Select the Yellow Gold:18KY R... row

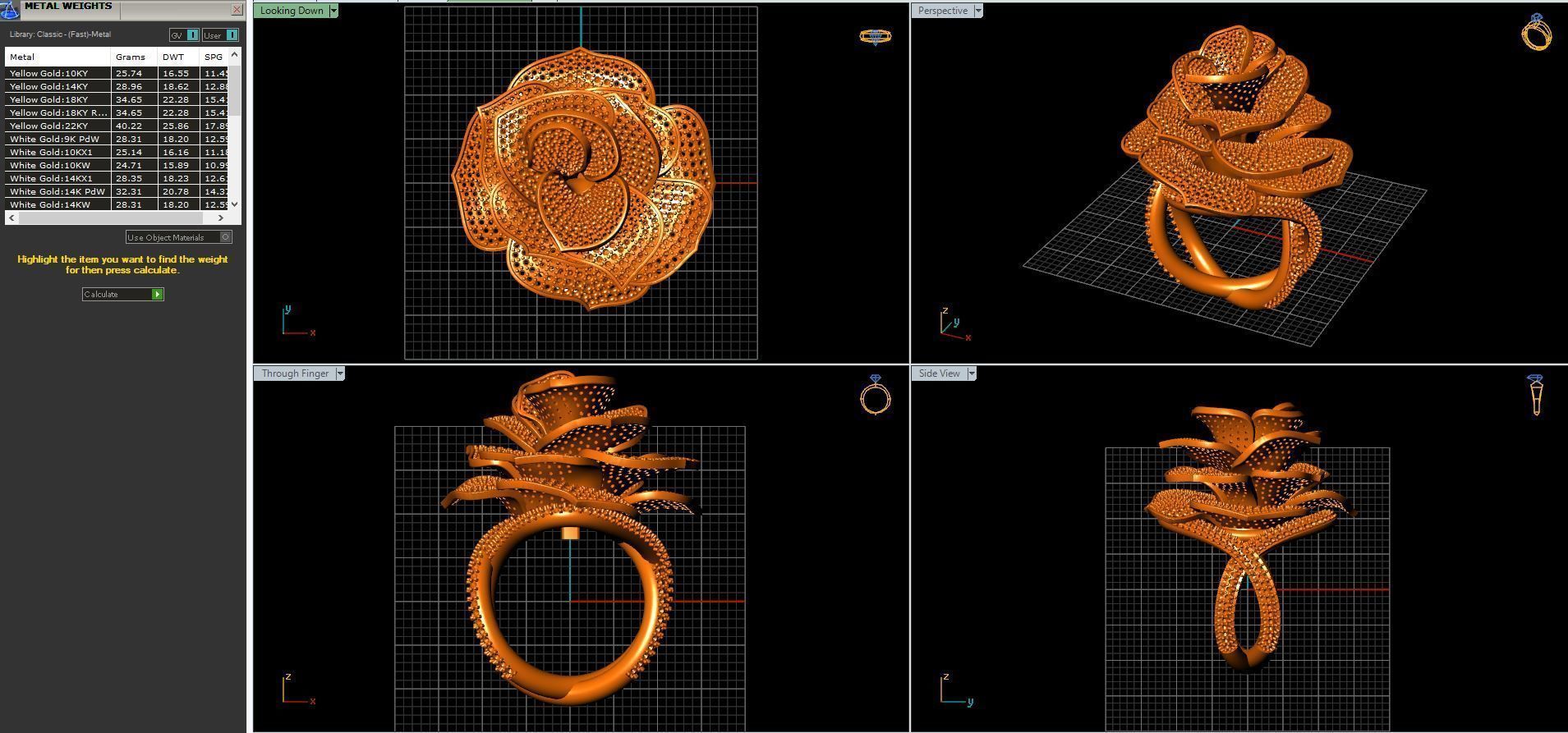117,112
